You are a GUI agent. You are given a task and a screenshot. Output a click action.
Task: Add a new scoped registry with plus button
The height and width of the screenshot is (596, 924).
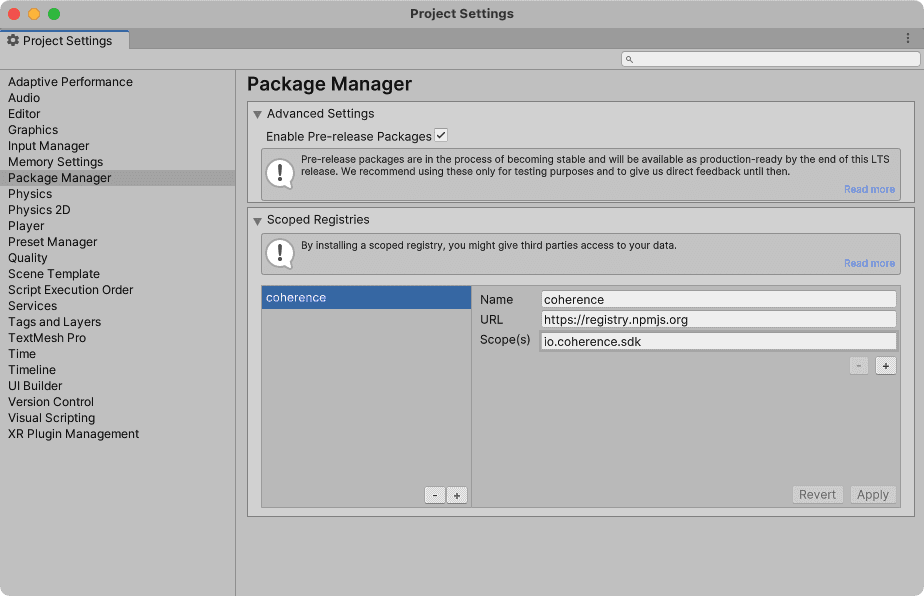click(457, 494)
